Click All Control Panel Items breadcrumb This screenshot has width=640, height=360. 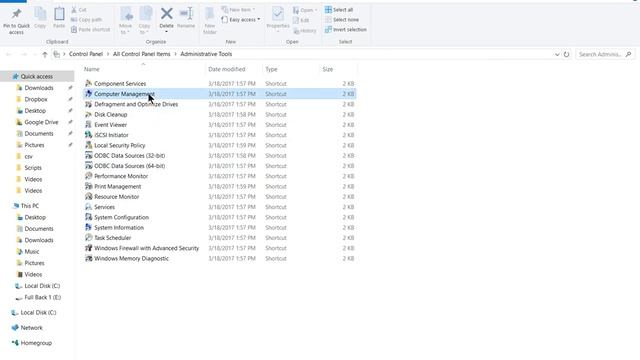point(141,54)
